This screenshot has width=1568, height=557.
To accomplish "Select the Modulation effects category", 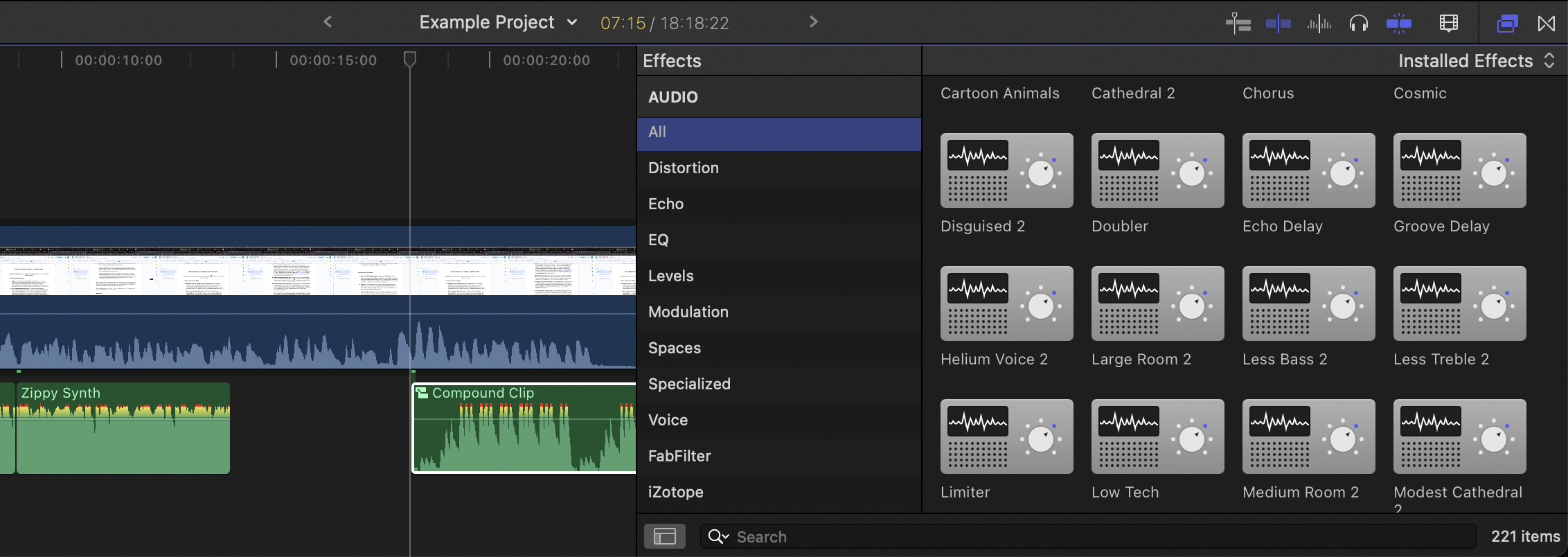I will point(778,312).
